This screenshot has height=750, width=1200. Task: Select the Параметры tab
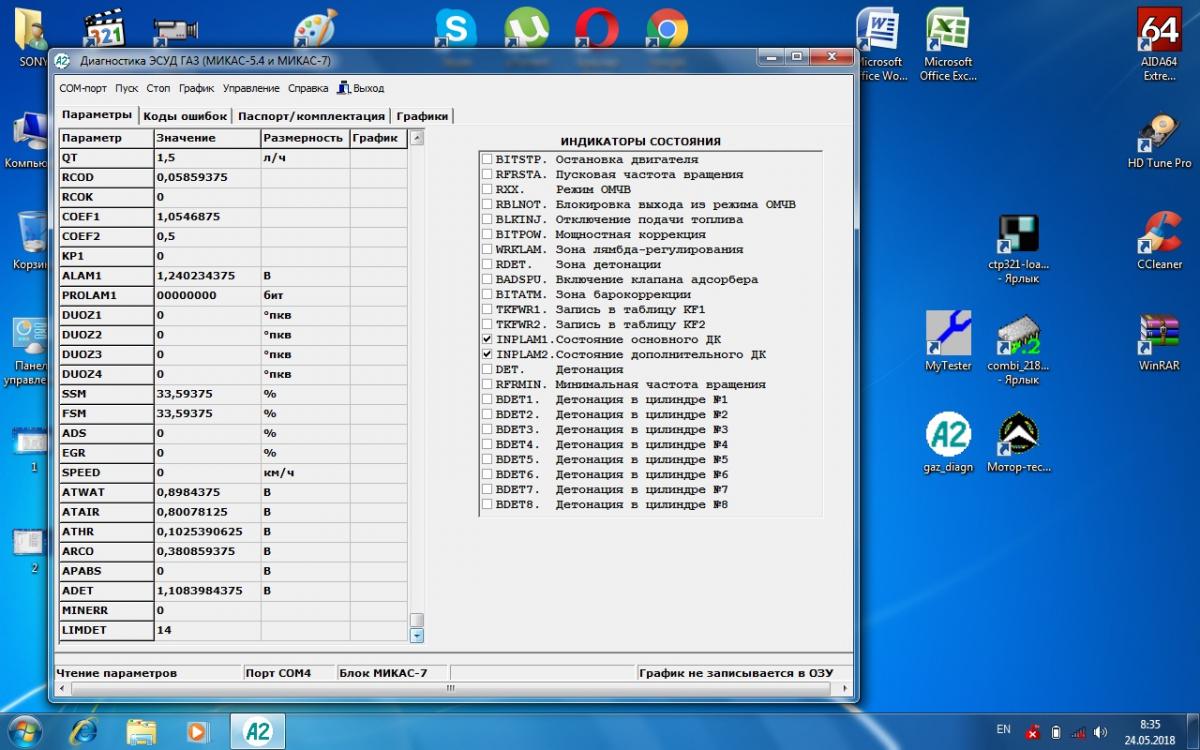pos(96,115)
